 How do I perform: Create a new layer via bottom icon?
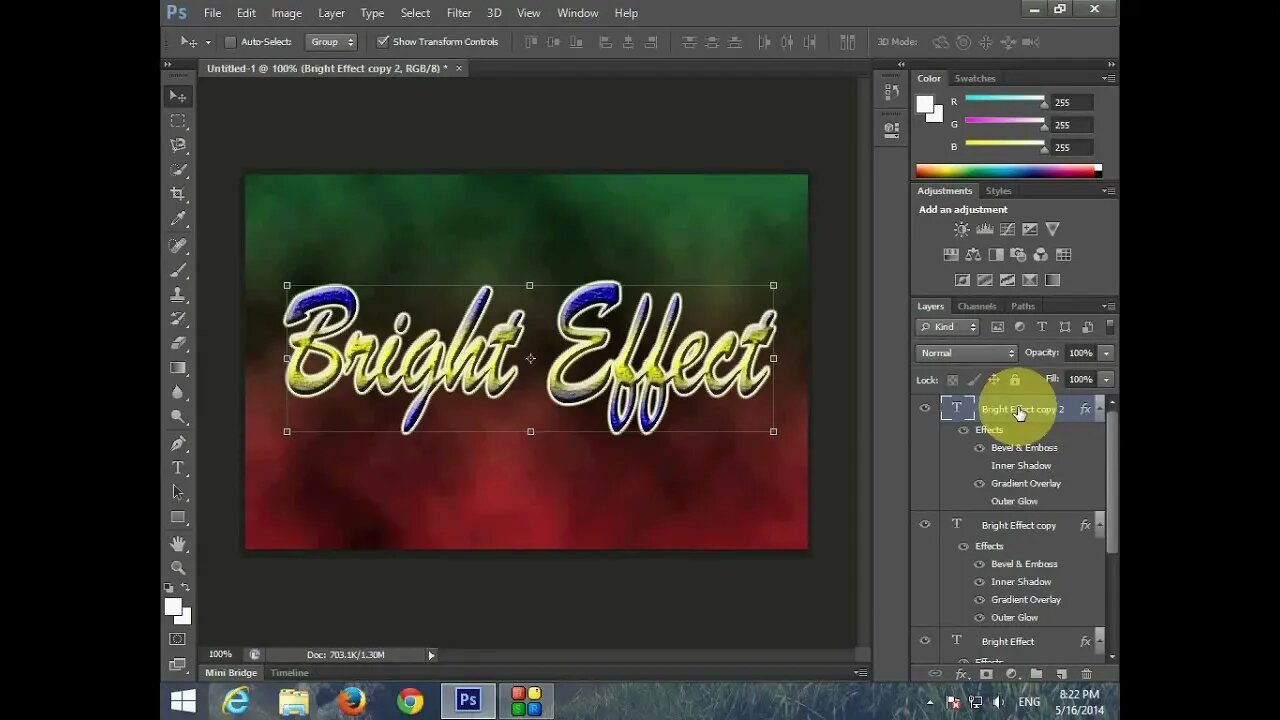pyautogui.click(x=1061, y=675)
